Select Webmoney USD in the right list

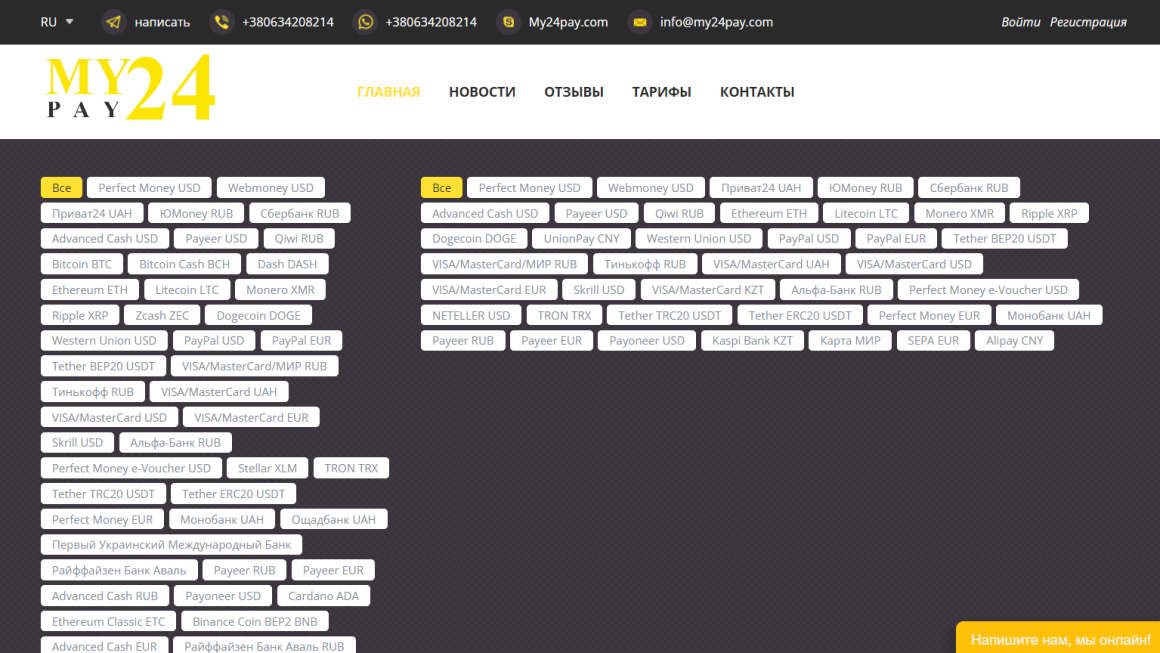coord(651,188)
